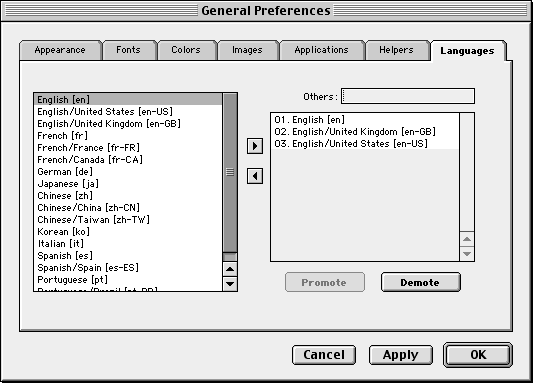Focus the Others text field
This screenshot has height=383, width=533.
[408, 96]
